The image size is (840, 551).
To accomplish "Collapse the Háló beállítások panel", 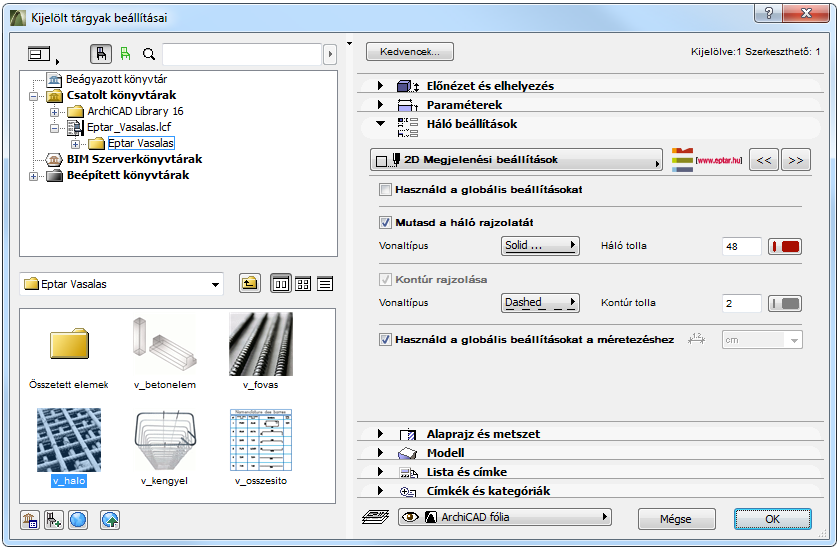I will click(x=380, y=124).
